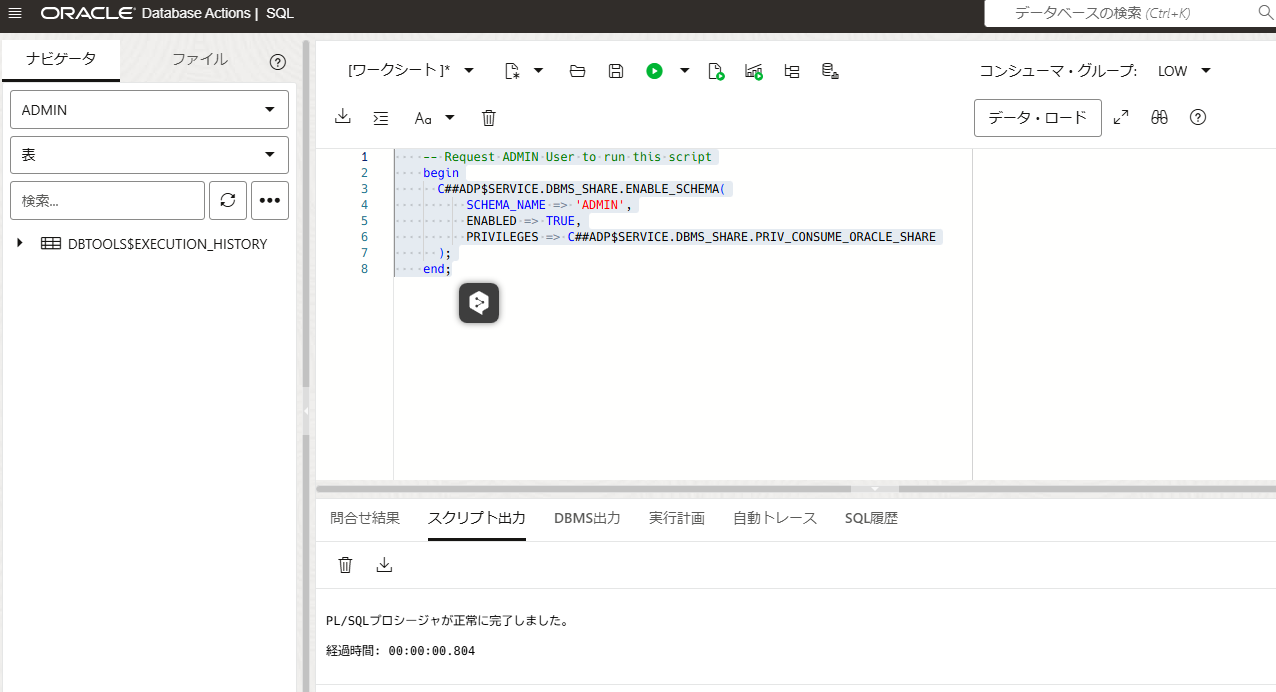The height and width of the screenshot is (692, 1276).
Task: Save the current worksheet
Action: [x=615, y=71]
